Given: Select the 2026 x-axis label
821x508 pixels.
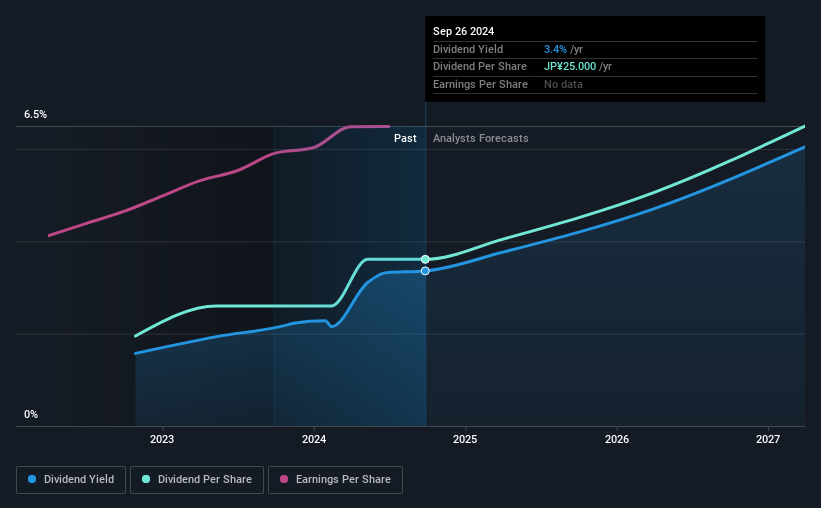Looking at the screenshot, I should click(x=617, y=439).
